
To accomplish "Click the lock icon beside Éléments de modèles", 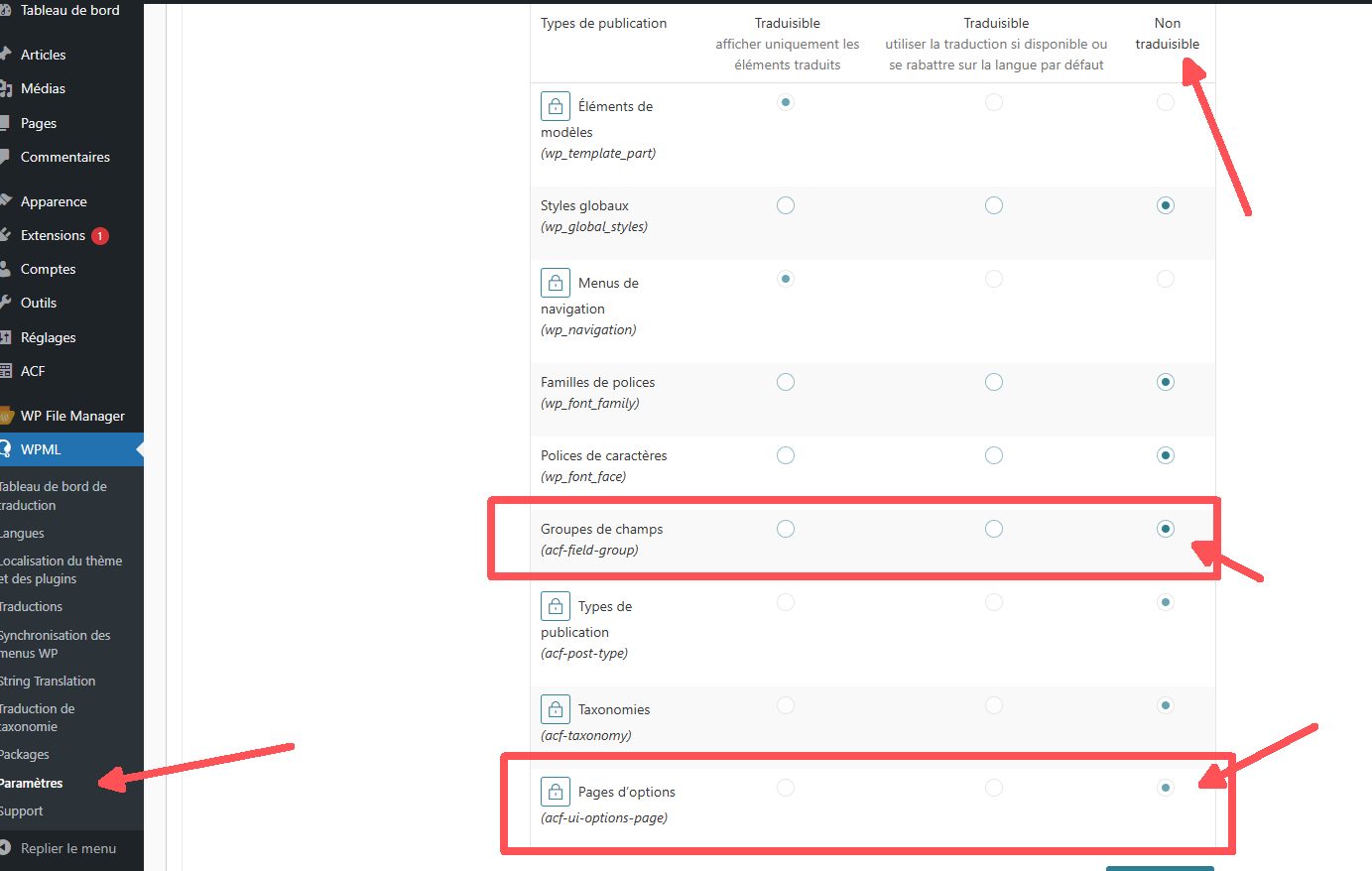I will (x=556, y=106).
